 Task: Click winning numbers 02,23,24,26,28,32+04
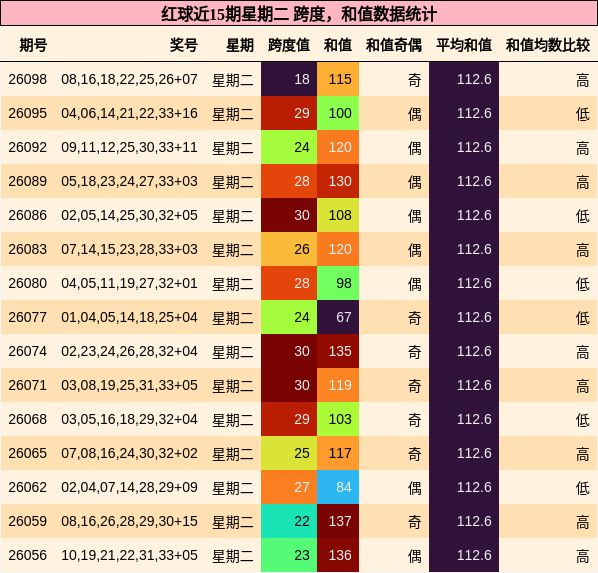pyautogui.click(x=129, y=351)
